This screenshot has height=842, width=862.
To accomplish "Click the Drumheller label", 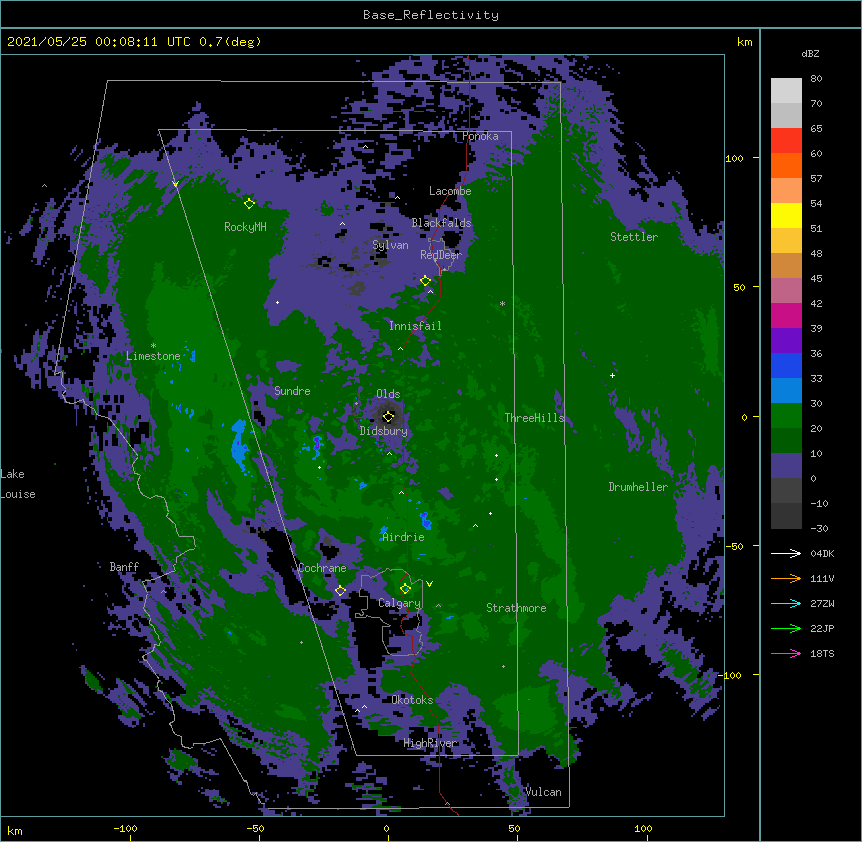I will (638, 487).
